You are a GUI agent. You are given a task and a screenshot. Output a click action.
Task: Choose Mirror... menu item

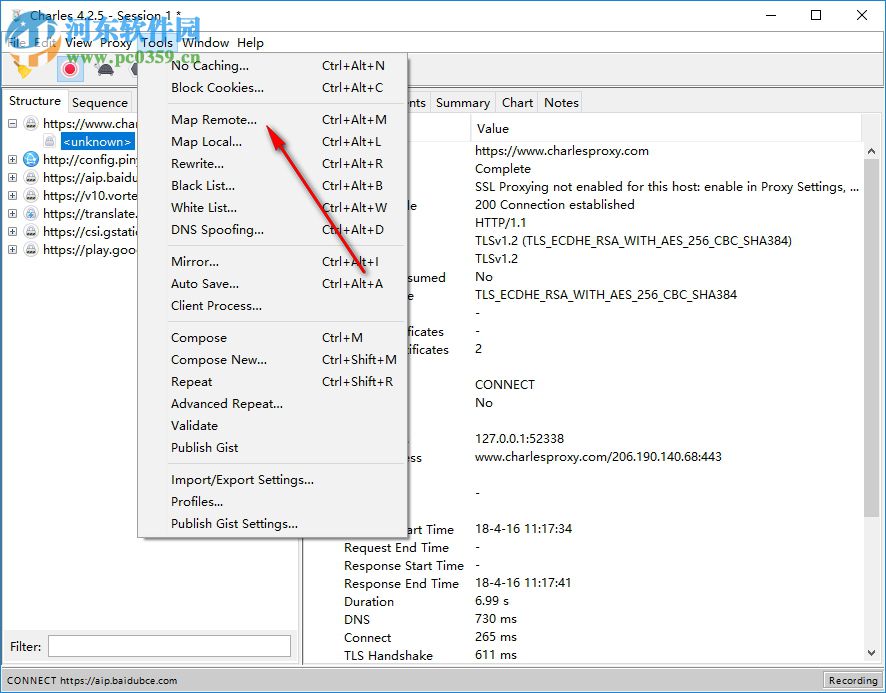click(x=272, y=262)
